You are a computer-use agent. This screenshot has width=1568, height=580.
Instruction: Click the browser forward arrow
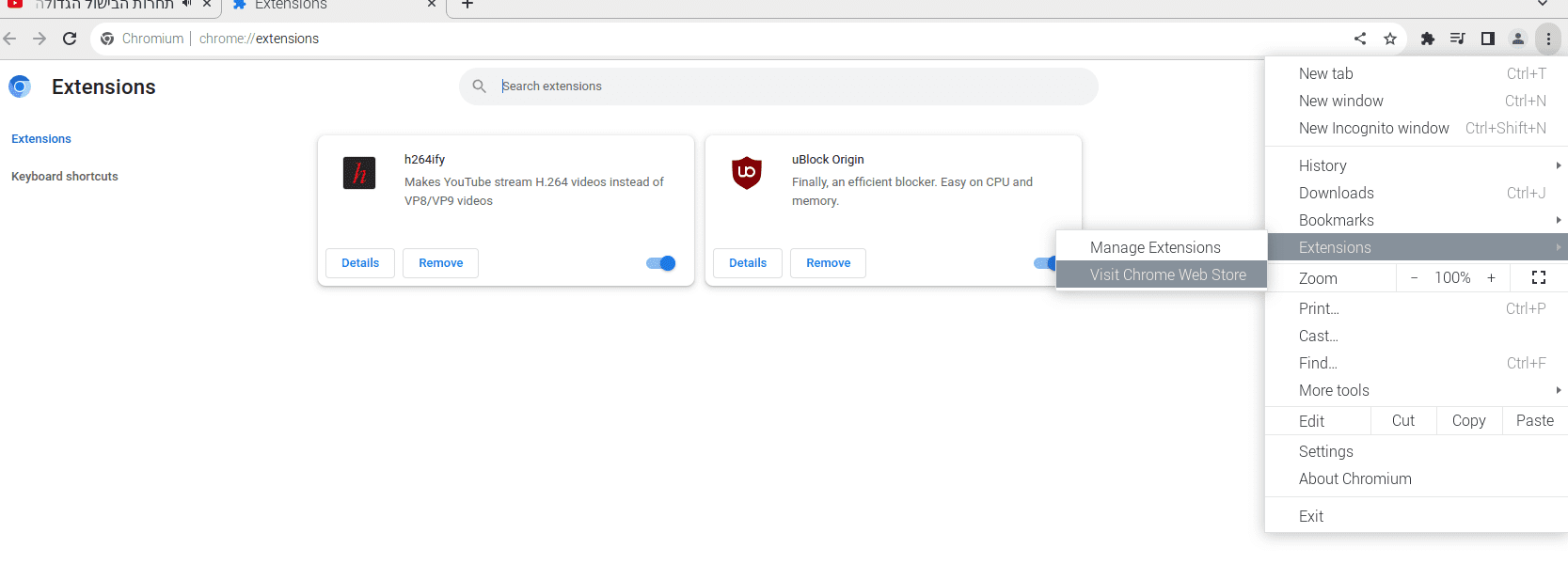tap(40, 39)
